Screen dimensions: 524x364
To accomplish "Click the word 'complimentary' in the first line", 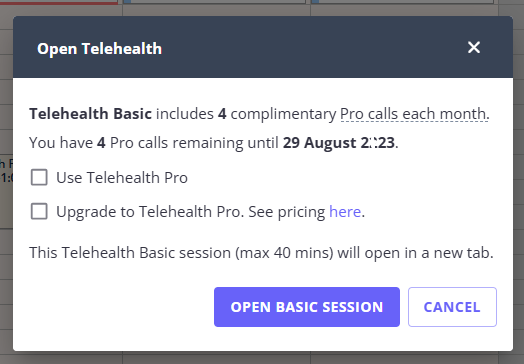I will coord(283,114).
